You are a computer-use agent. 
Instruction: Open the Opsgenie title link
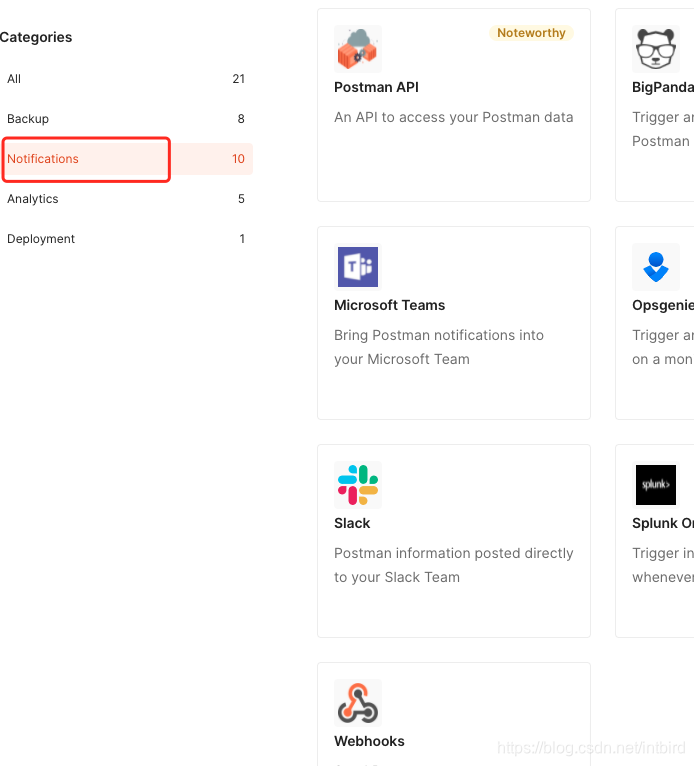coord(663,305)
